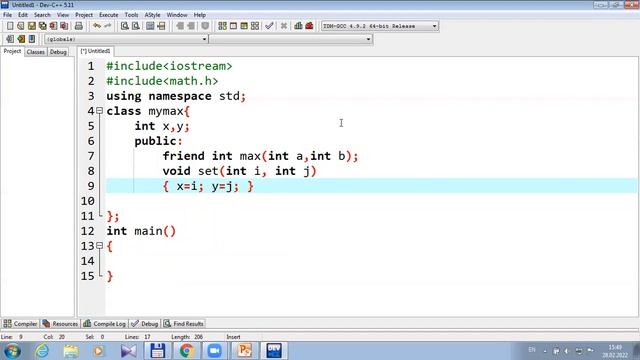This screenshot has width=640, height=360.
Task: Click the purple checkmark Debug icon
Action: pos(269,26)
